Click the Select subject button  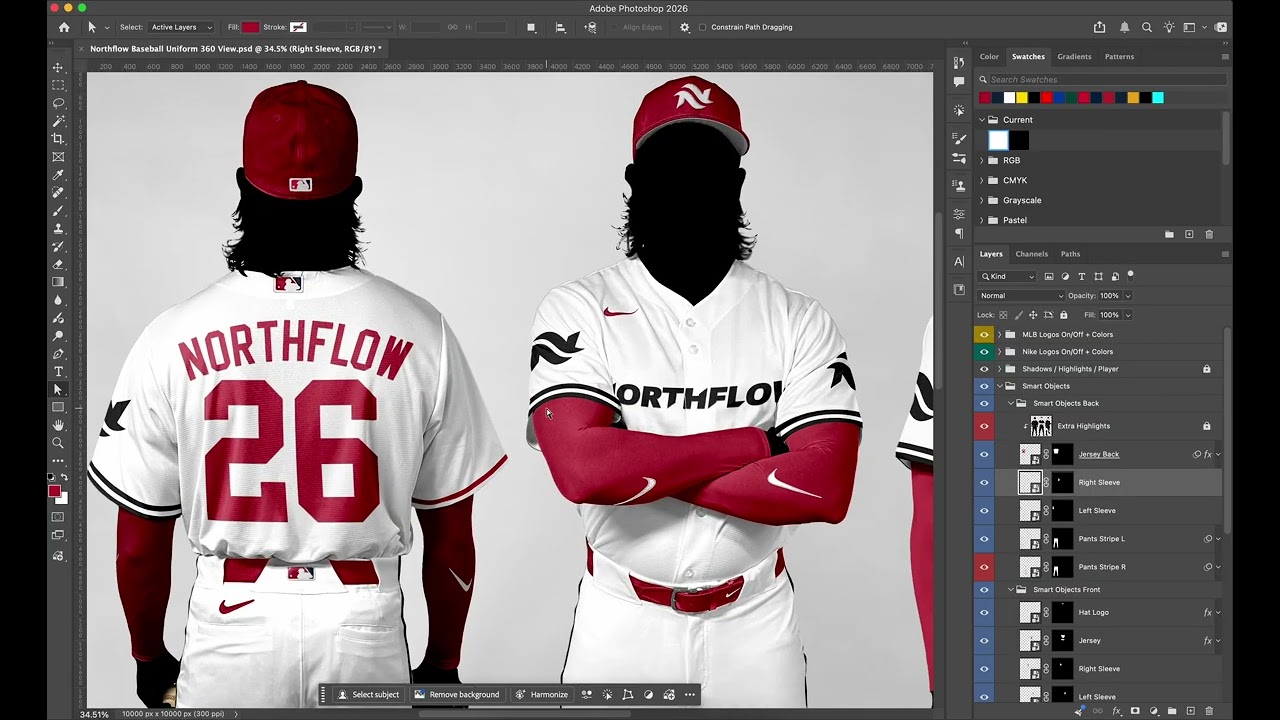click(368, 695)
